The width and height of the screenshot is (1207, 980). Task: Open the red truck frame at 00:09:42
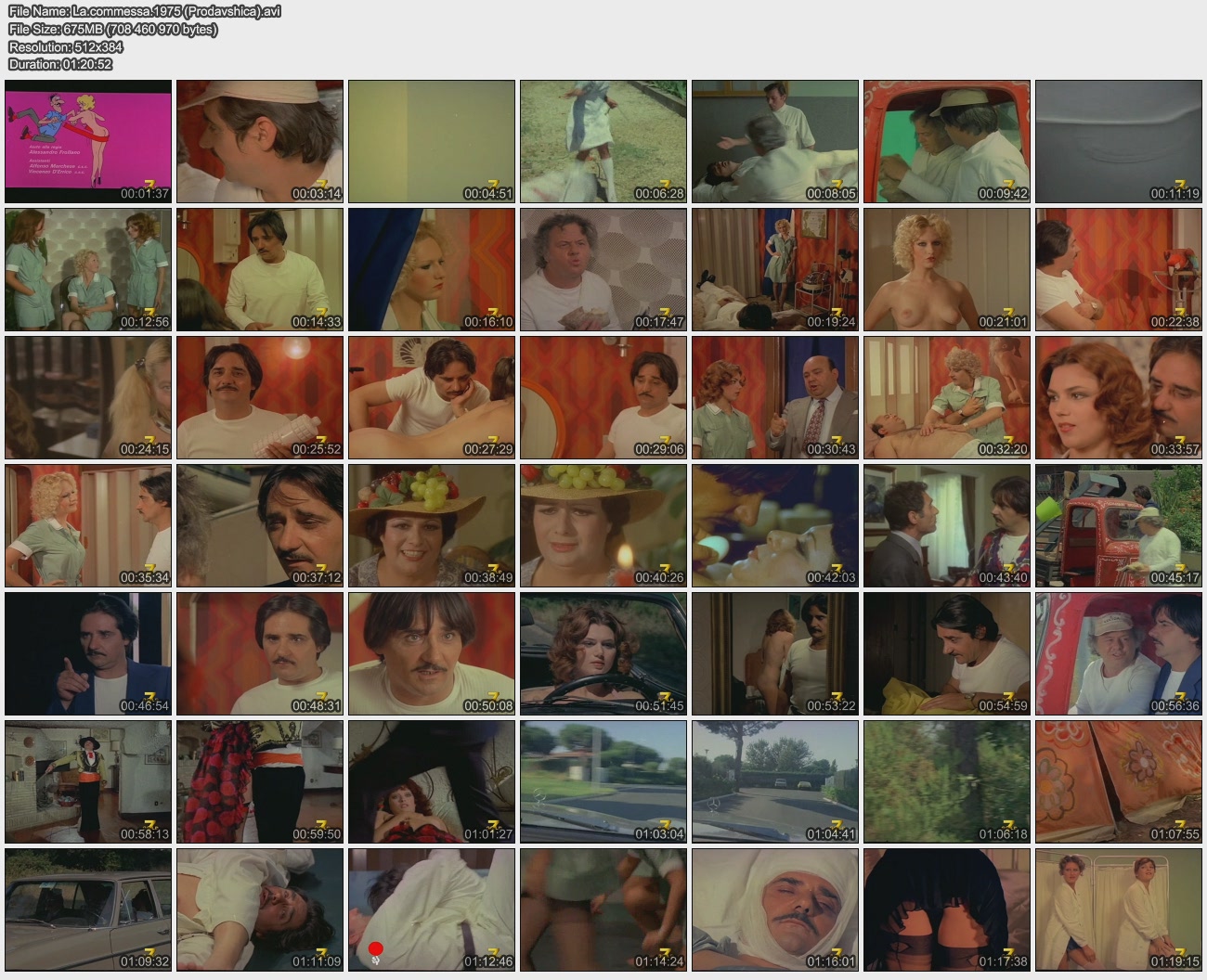[x=946, y=141]
